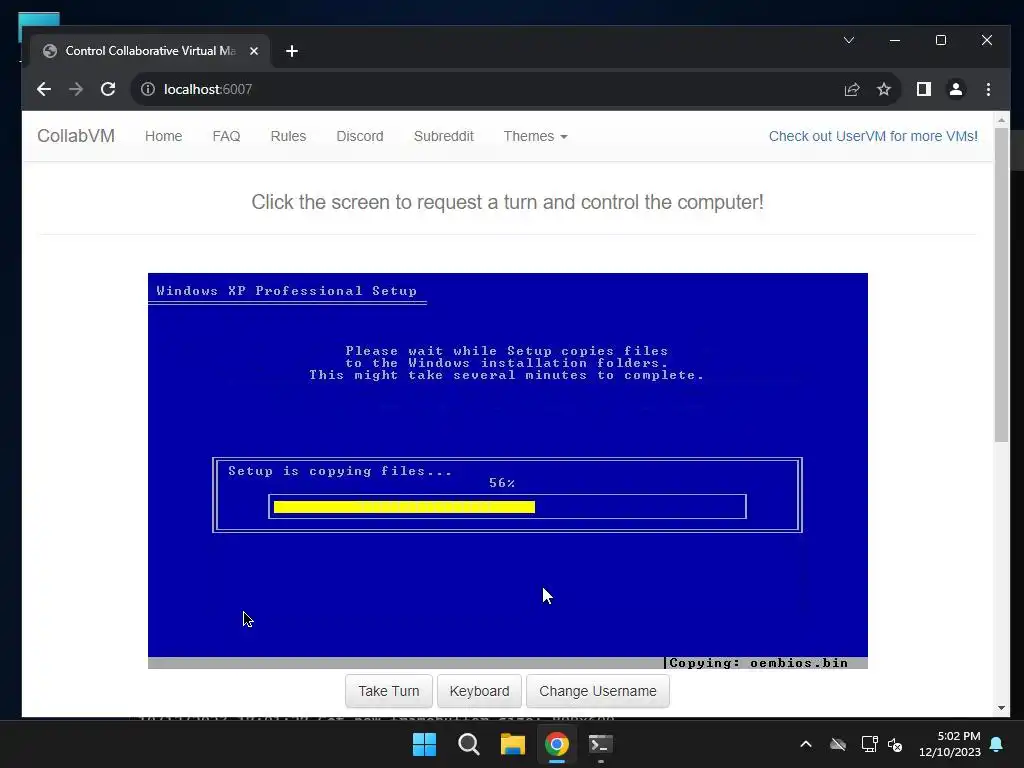This screenshot has width=1024, height=768.
Task: Click the network display tray icon
Action: point(869,744)
